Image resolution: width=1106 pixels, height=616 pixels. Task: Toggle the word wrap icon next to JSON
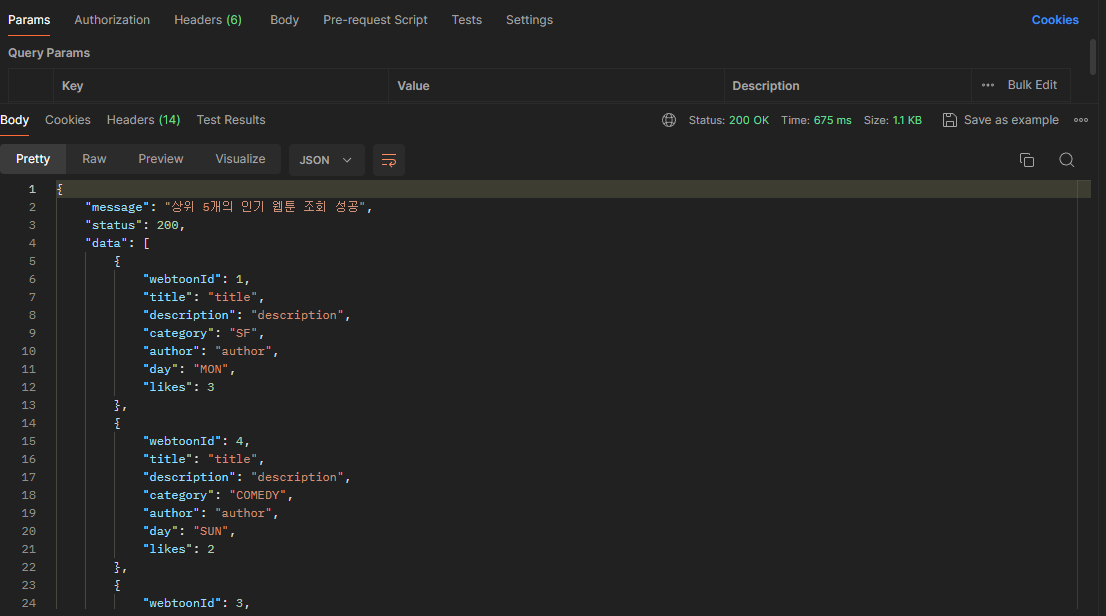(389, 160)
